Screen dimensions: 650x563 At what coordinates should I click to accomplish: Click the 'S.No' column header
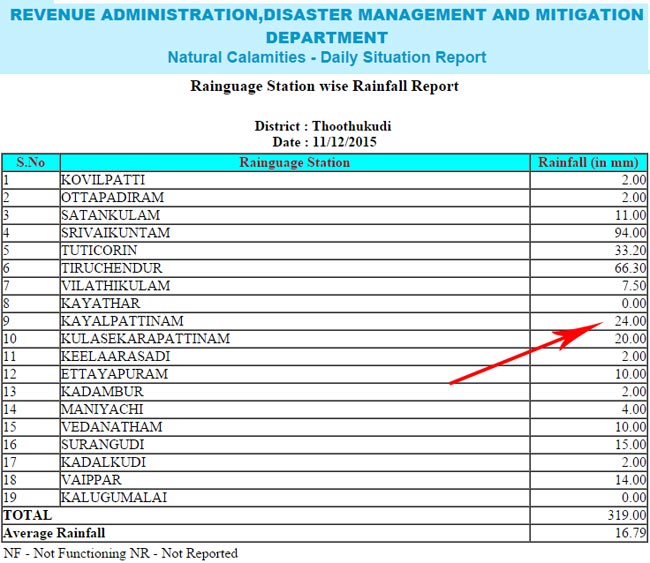pos(31,162)
